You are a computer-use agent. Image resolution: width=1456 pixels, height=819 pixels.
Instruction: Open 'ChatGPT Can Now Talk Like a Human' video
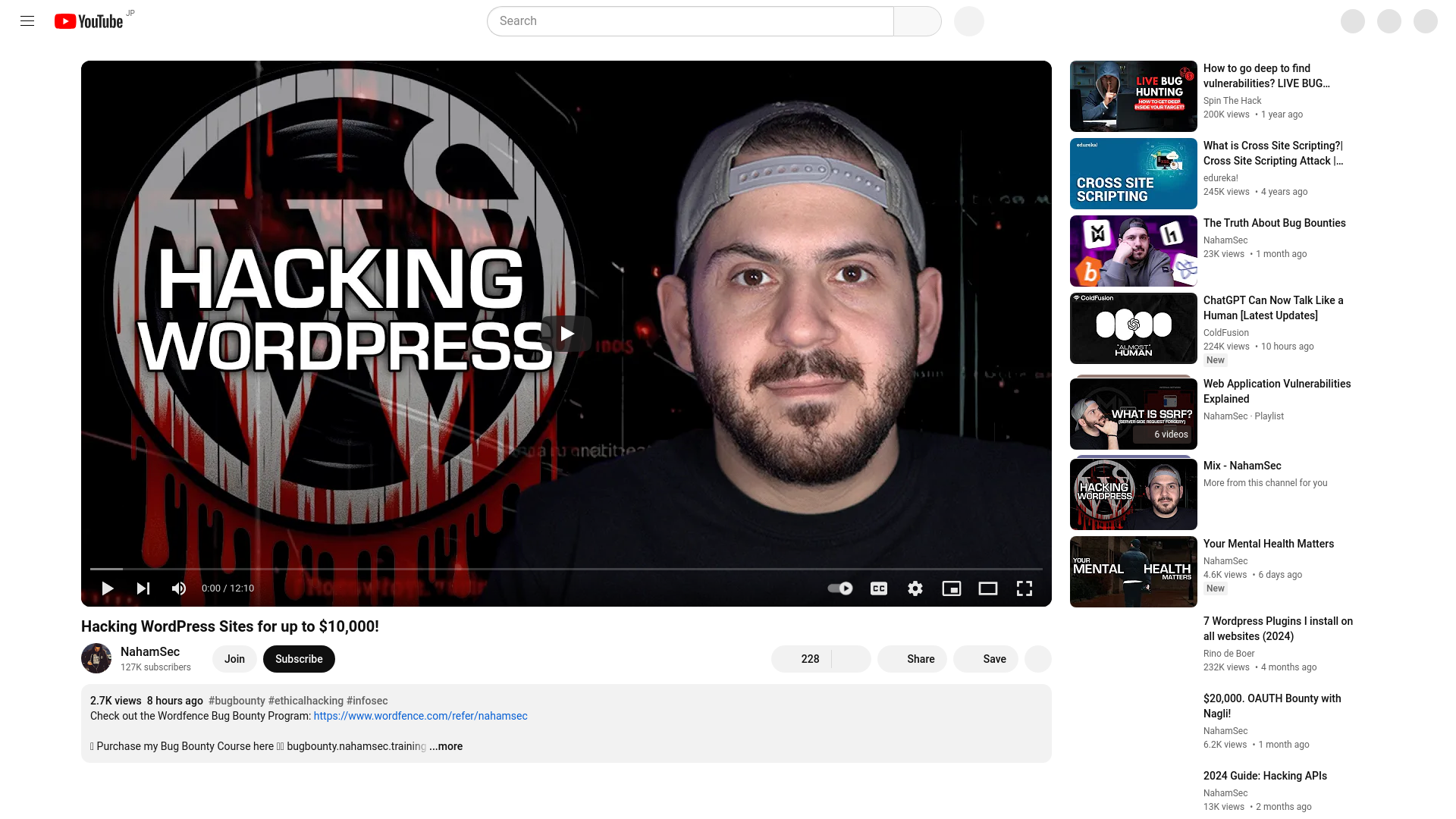[1273, 308]
